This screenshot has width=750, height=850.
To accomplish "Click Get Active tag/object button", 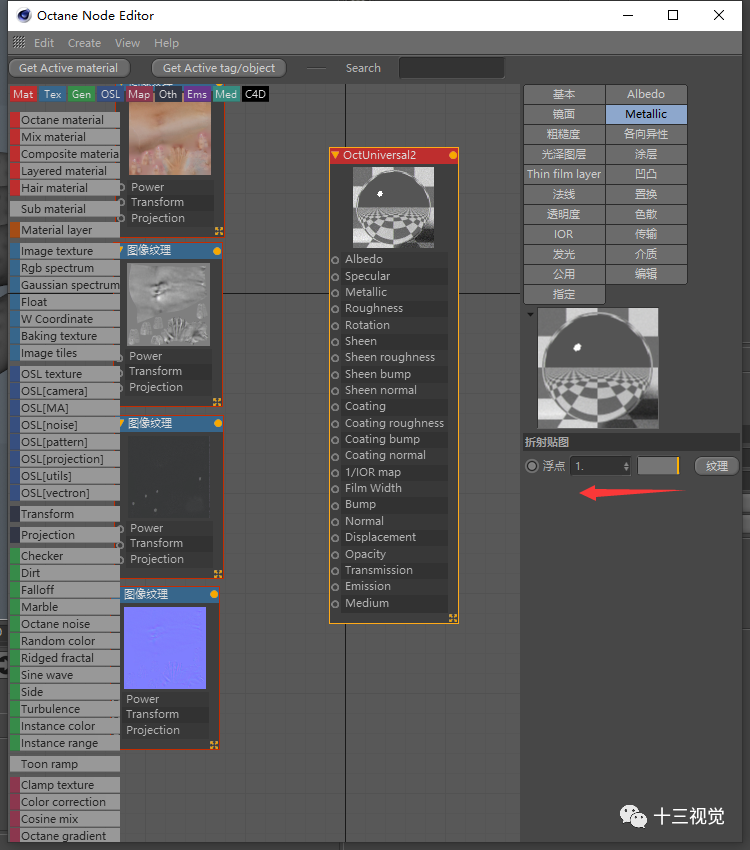I will [x=219, y=68].
